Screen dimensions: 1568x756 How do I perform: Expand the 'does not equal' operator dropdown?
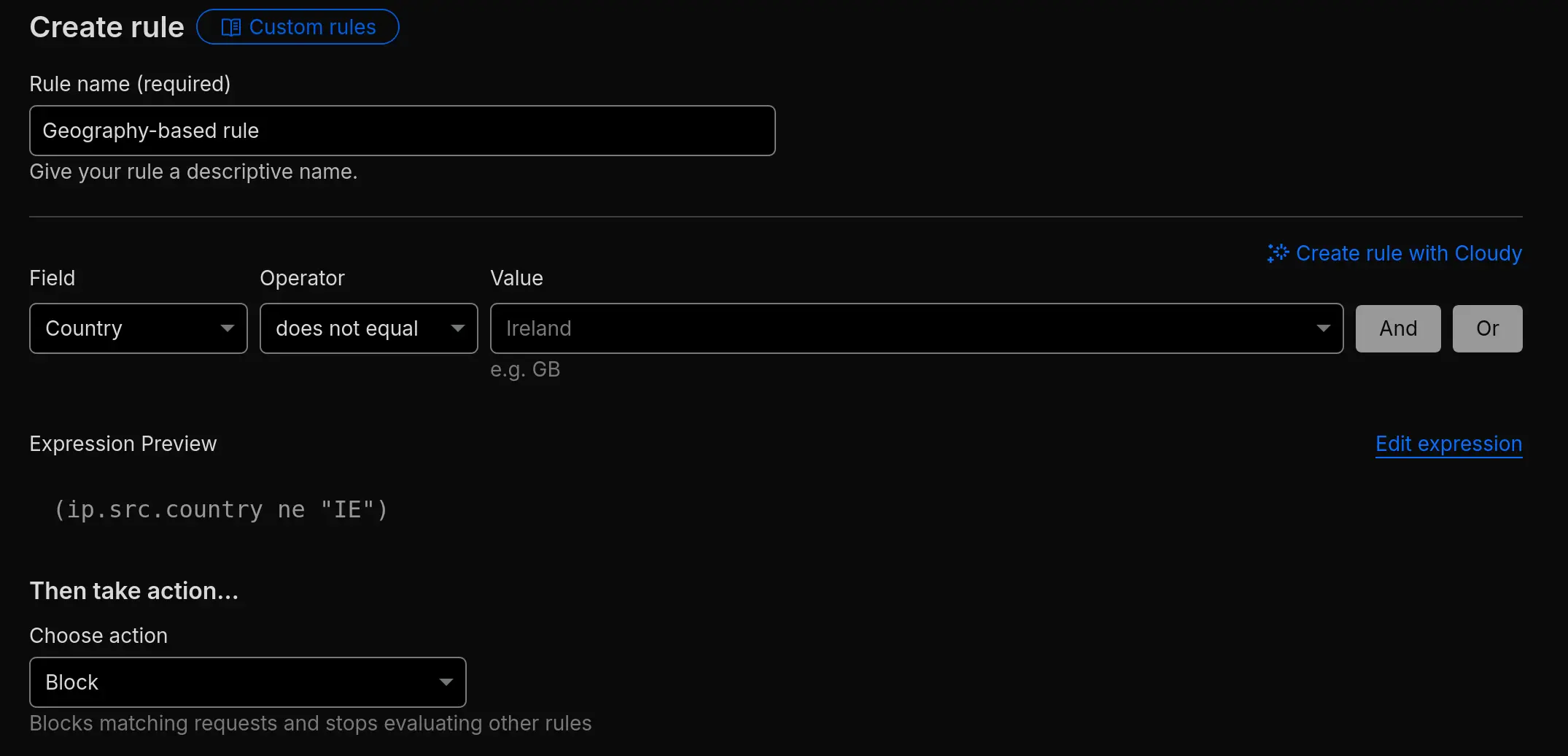point(368,328)
